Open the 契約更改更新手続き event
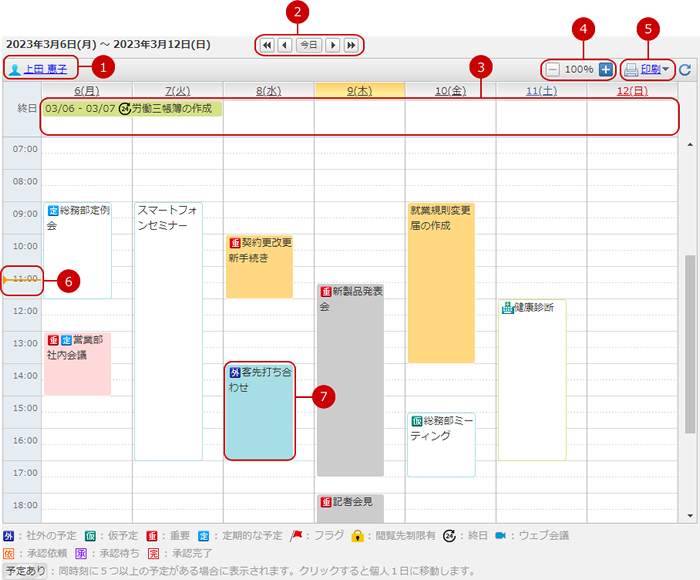The image size is (700, 580). [x=259, y=267]
